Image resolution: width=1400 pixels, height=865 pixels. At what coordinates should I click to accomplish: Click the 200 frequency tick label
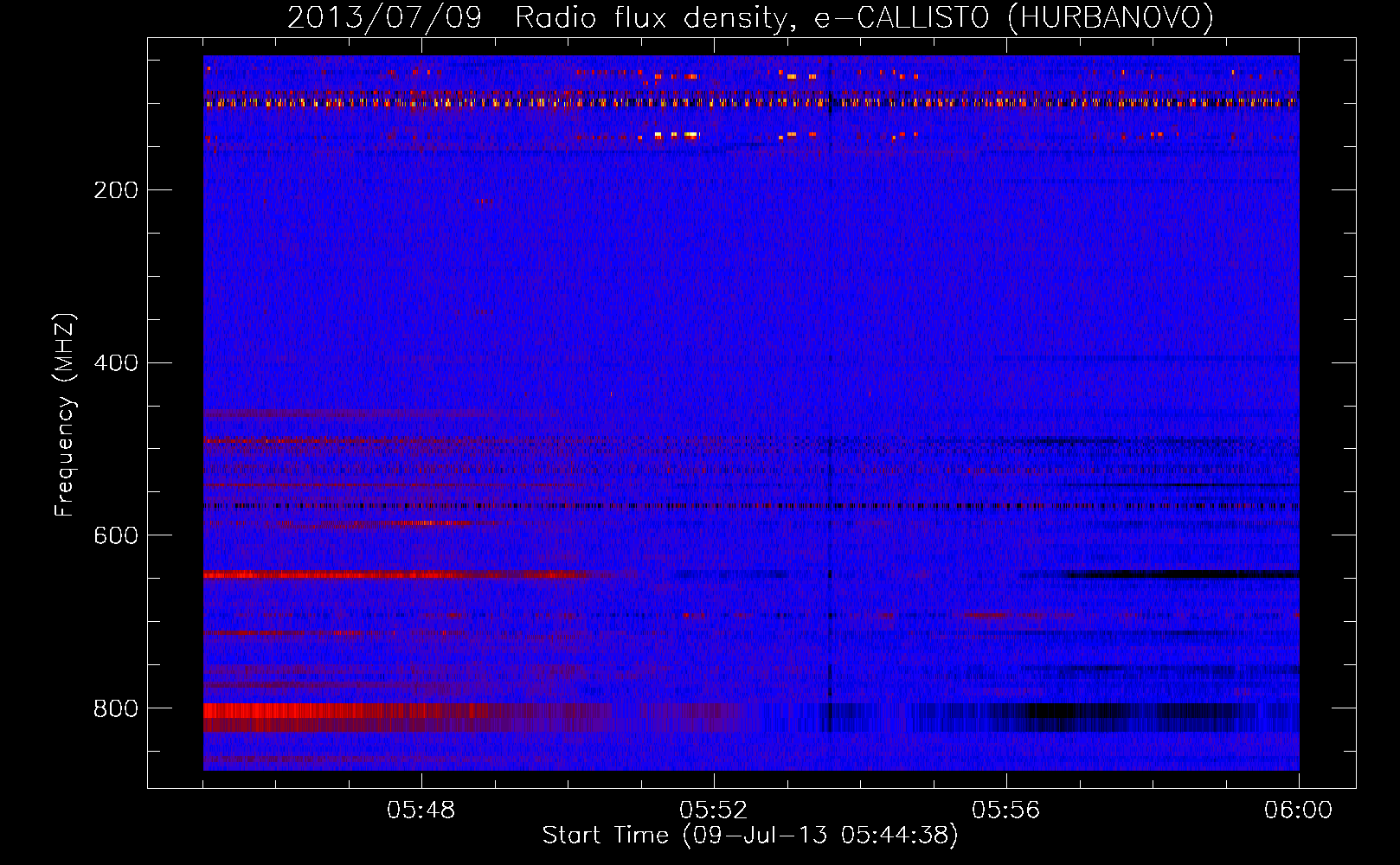(x=116, y=190)
